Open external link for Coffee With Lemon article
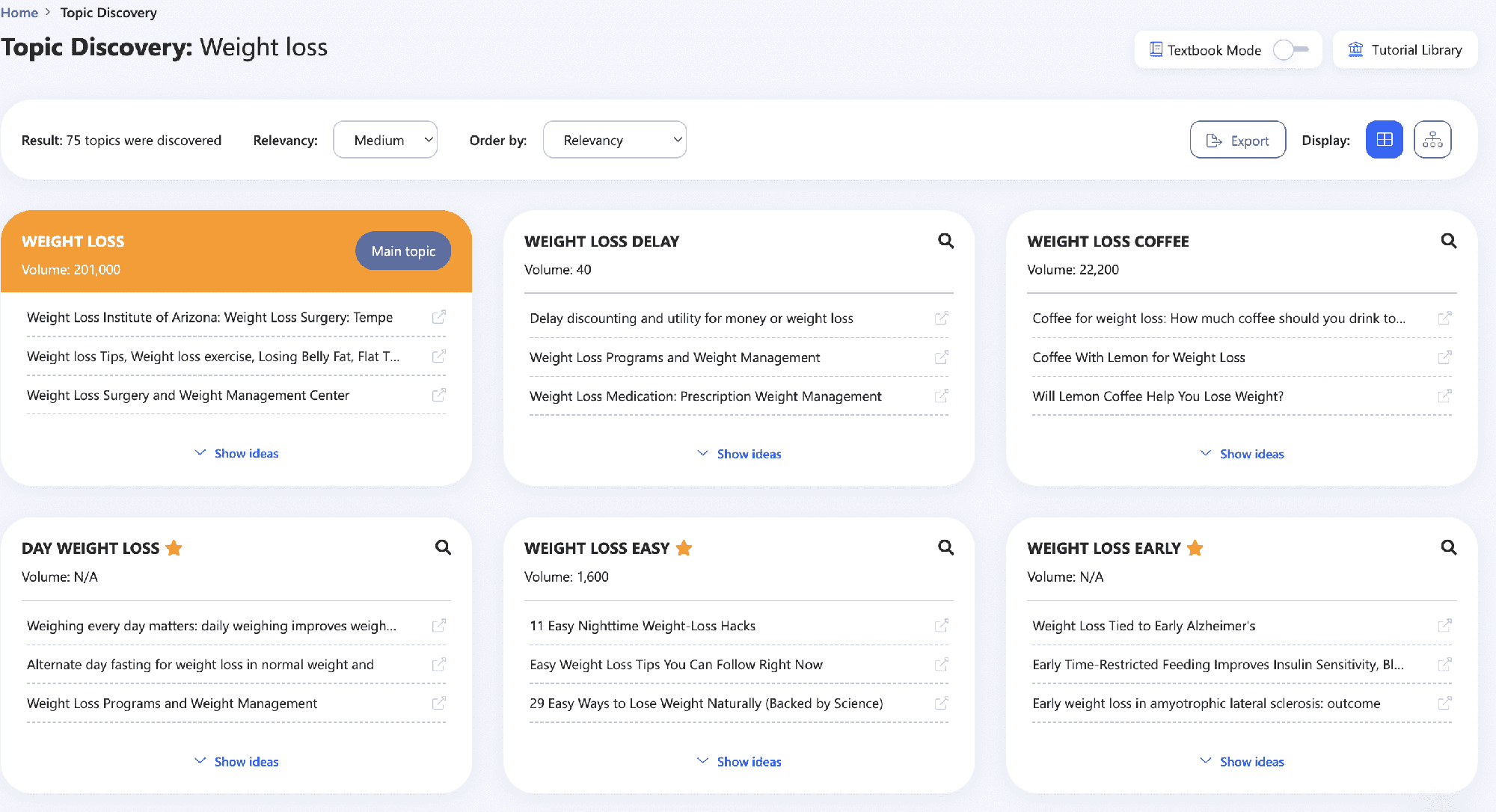Viewport: 1496px width, 812px height. (x=1444, y=357)
